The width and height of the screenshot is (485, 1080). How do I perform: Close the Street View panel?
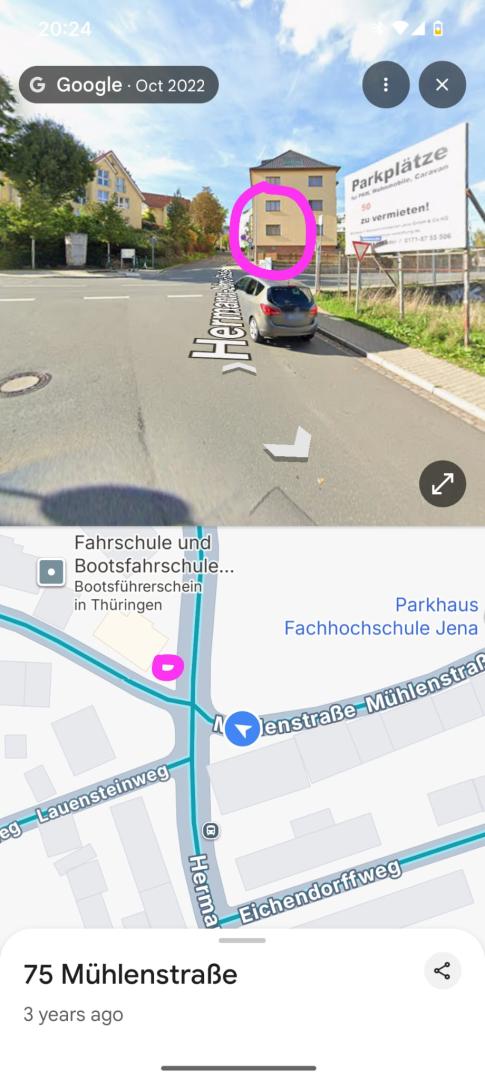click(442, 85)
